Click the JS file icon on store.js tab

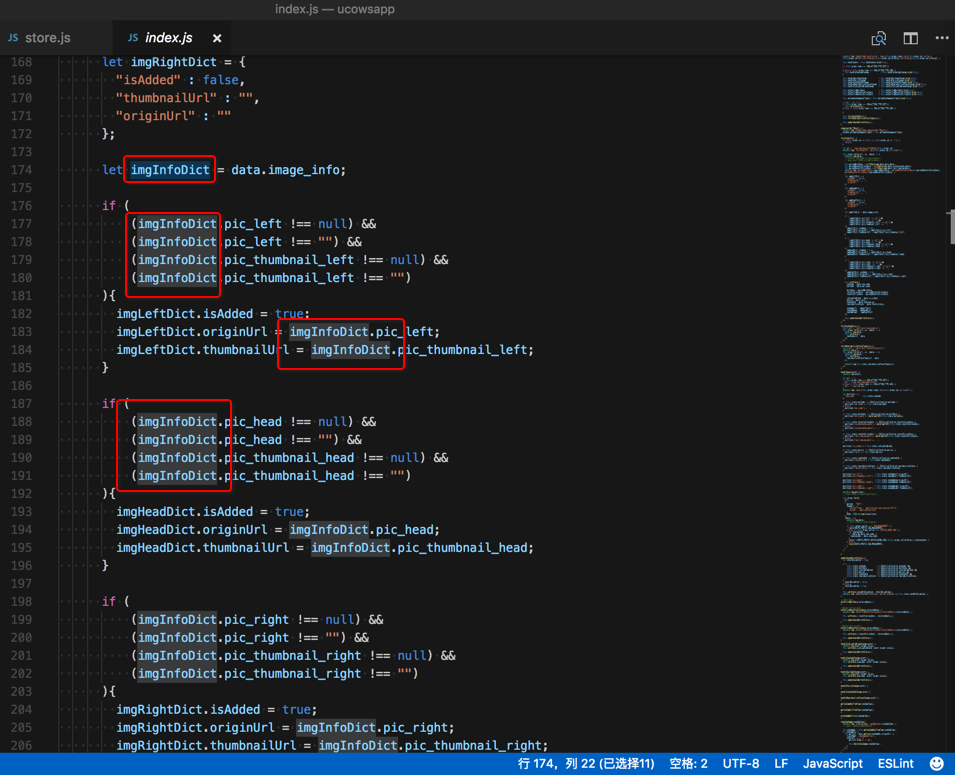[13, 38]
